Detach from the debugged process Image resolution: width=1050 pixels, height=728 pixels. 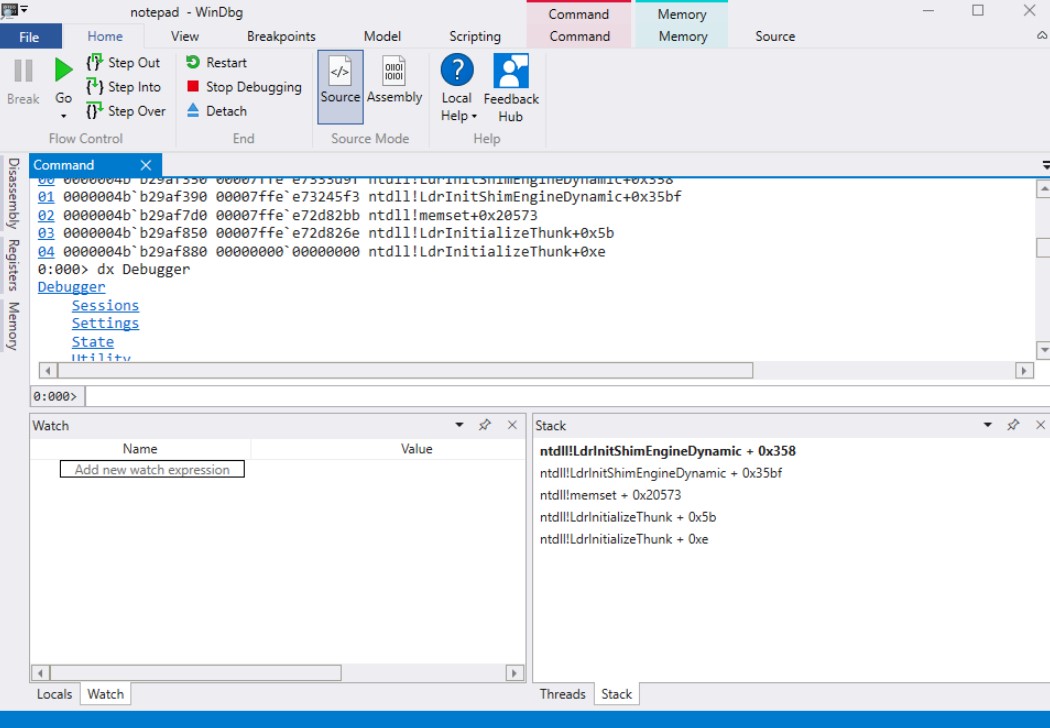[x=216, y=111]
